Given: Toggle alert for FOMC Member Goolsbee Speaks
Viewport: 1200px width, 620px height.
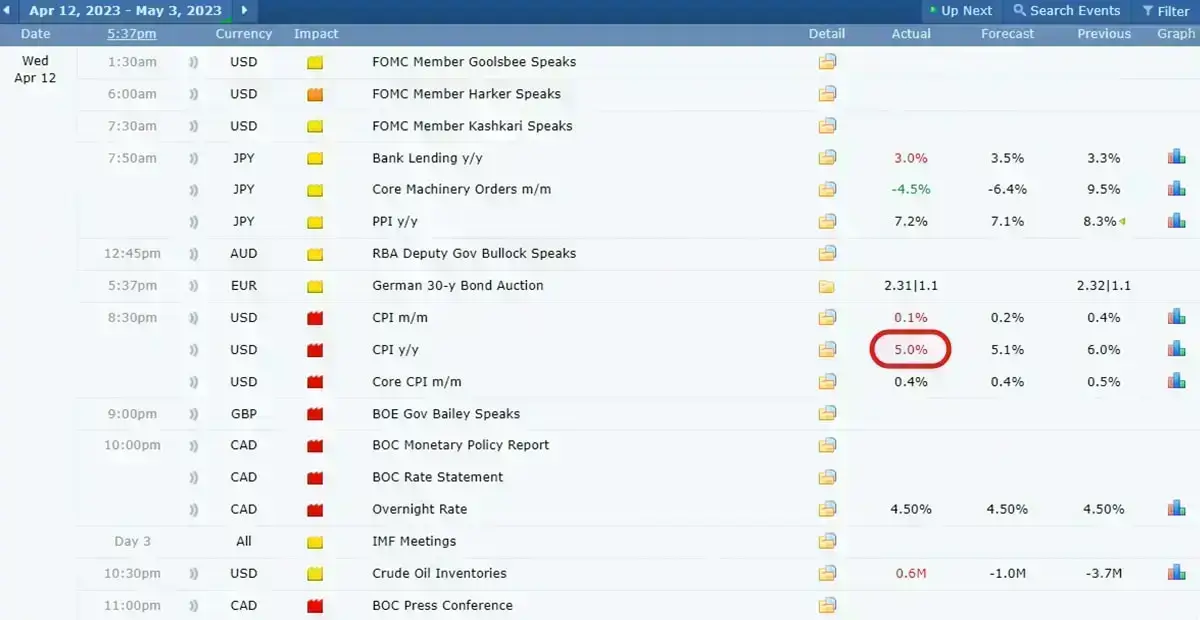Looking at the screenshot, I should point(193,62).
